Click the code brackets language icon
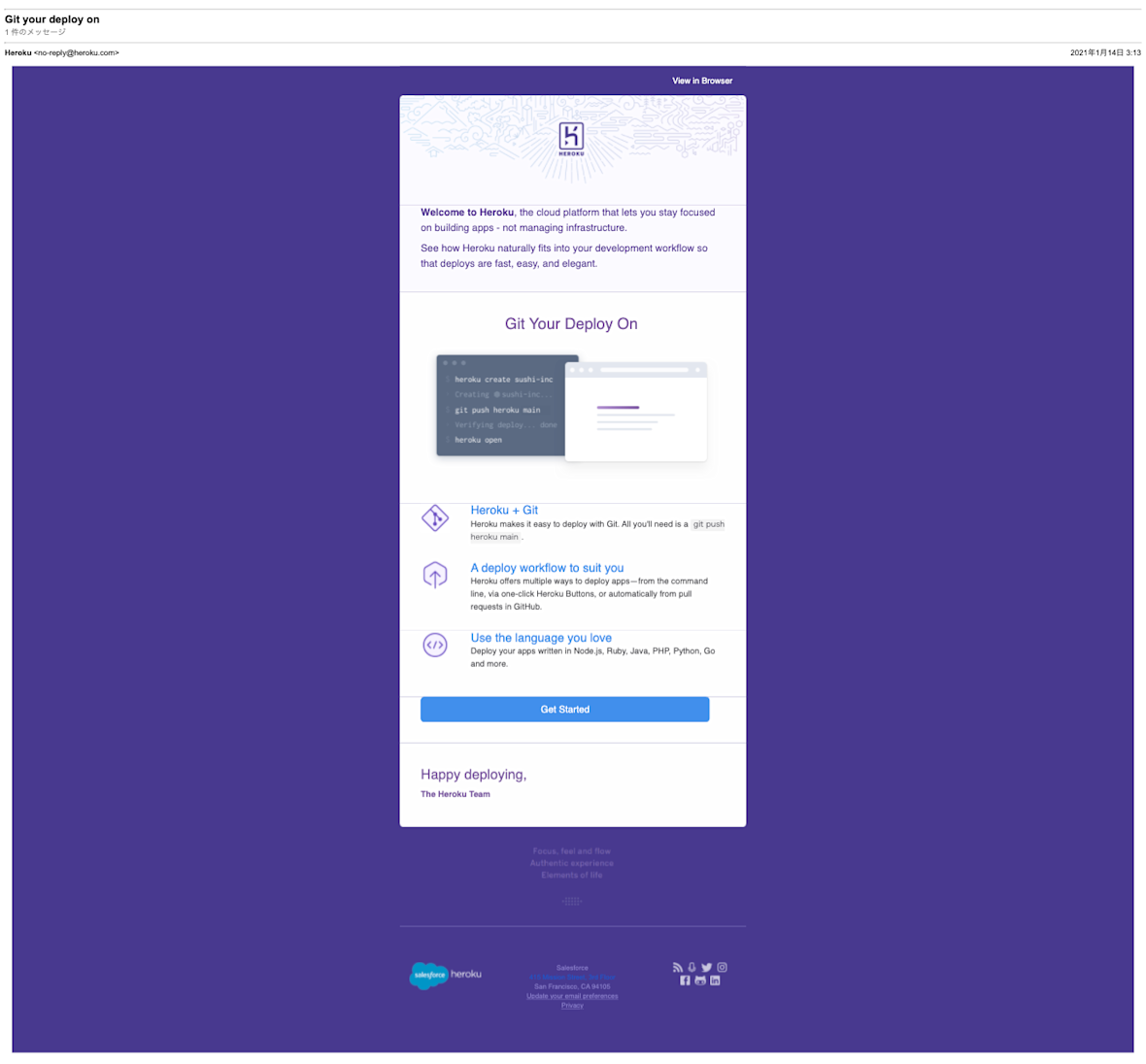 pos(435,645)
